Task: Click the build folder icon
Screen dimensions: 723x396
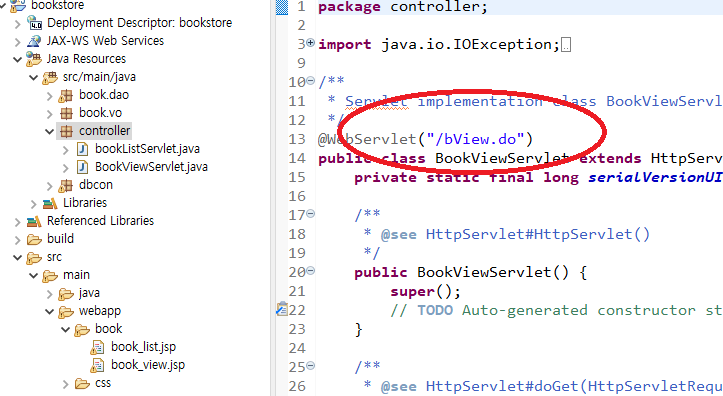Action: click(x=34, y=239)
